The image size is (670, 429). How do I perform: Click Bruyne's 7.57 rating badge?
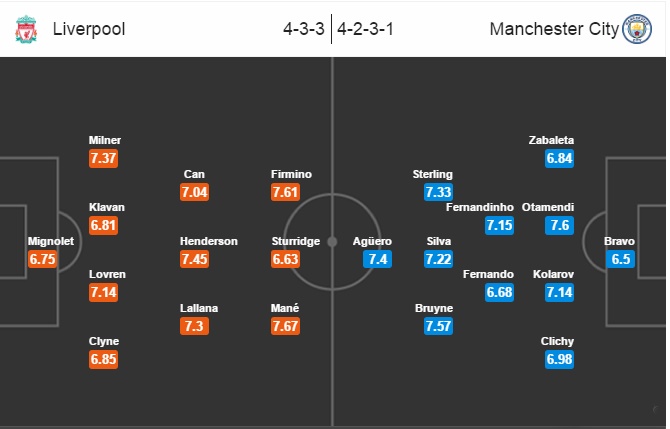point(439,326)
